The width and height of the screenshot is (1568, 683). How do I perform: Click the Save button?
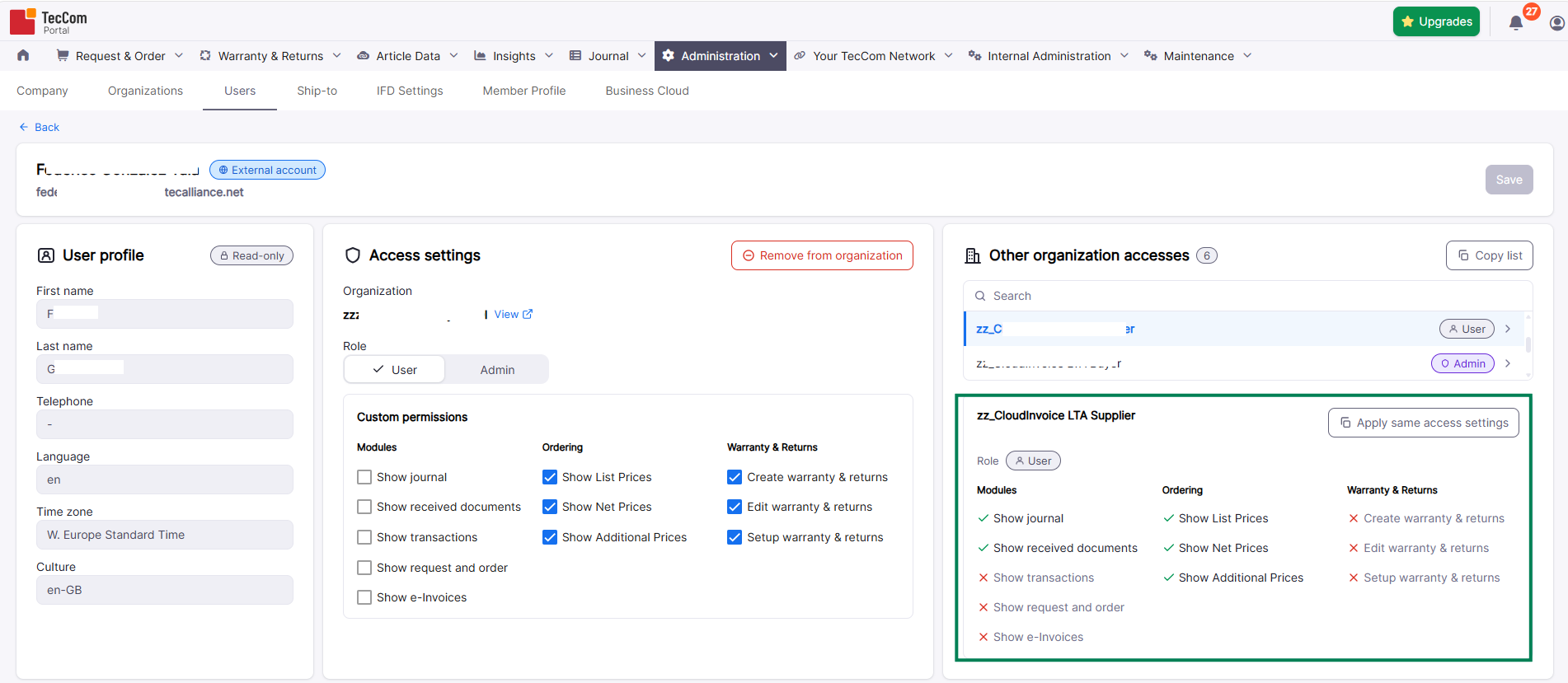[1509, 180]
